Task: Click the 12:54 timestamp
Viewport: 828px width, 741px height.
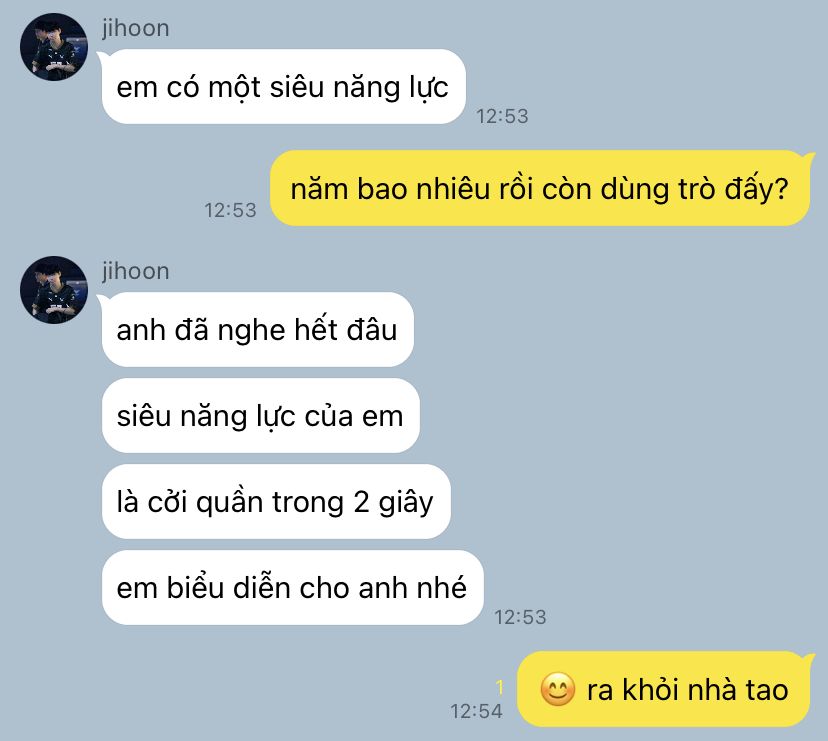Action: point(476,711)
